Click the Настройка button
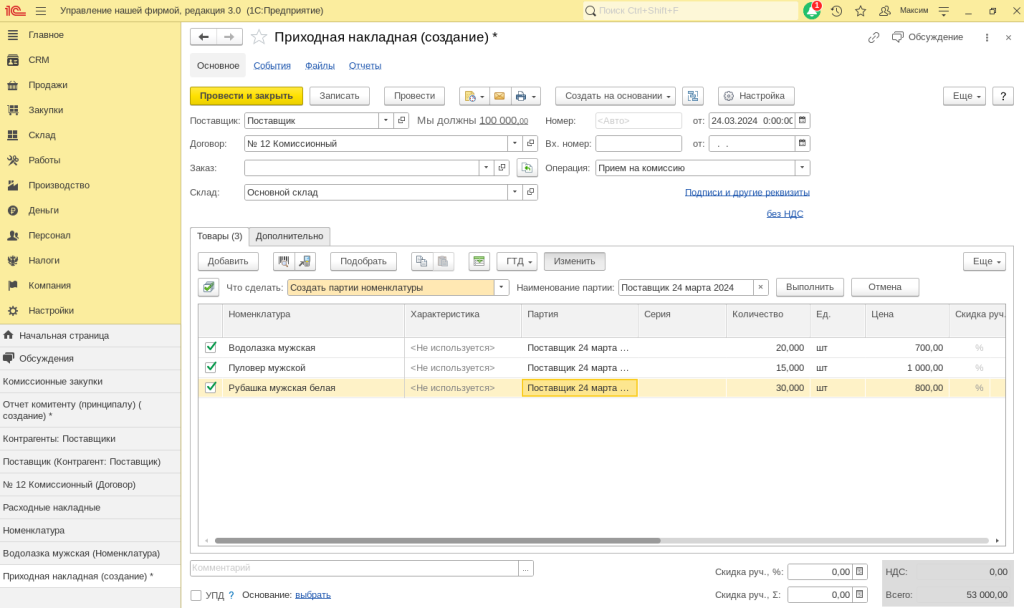Screen dimensions: 1024x608 point(756,96)
